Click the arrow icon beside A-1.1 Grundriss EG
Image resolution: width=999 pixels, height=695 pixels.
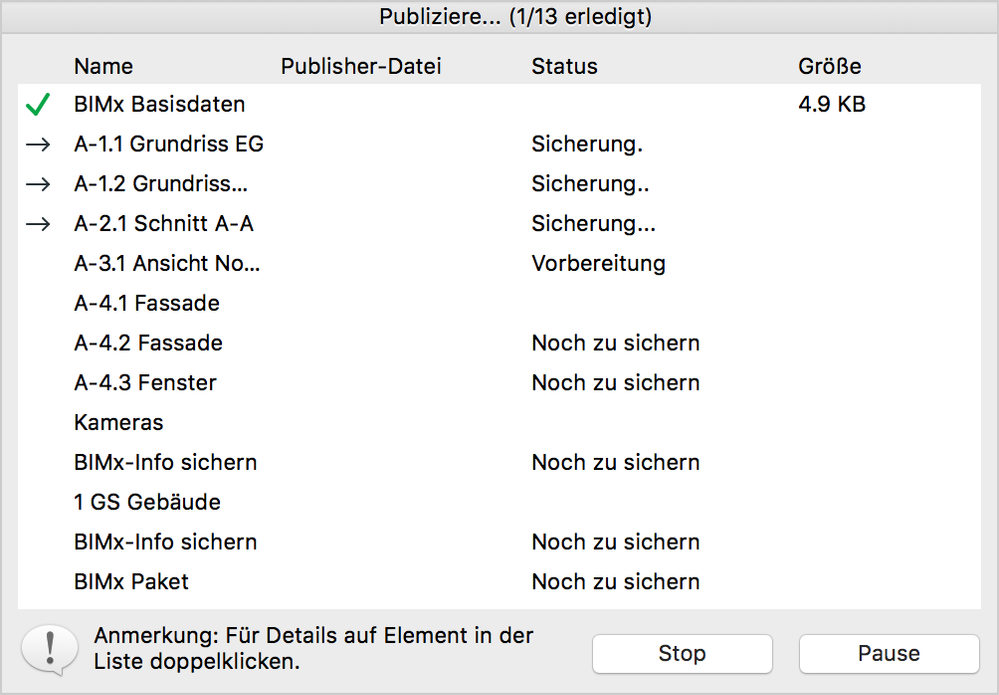37,144
